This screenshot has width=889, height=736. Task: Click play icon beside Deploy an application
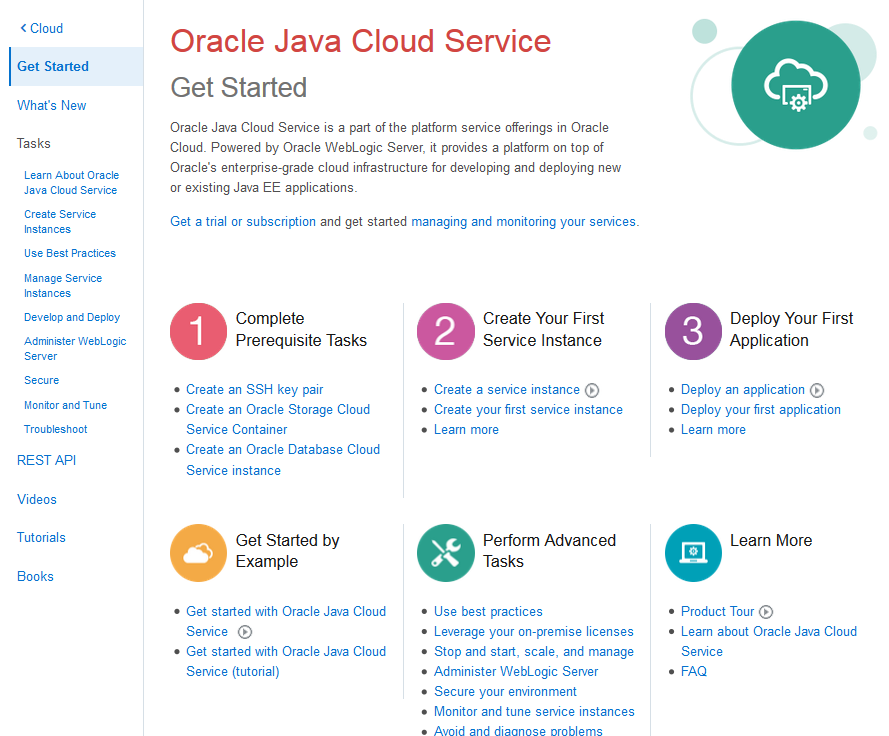click(817, 390)
